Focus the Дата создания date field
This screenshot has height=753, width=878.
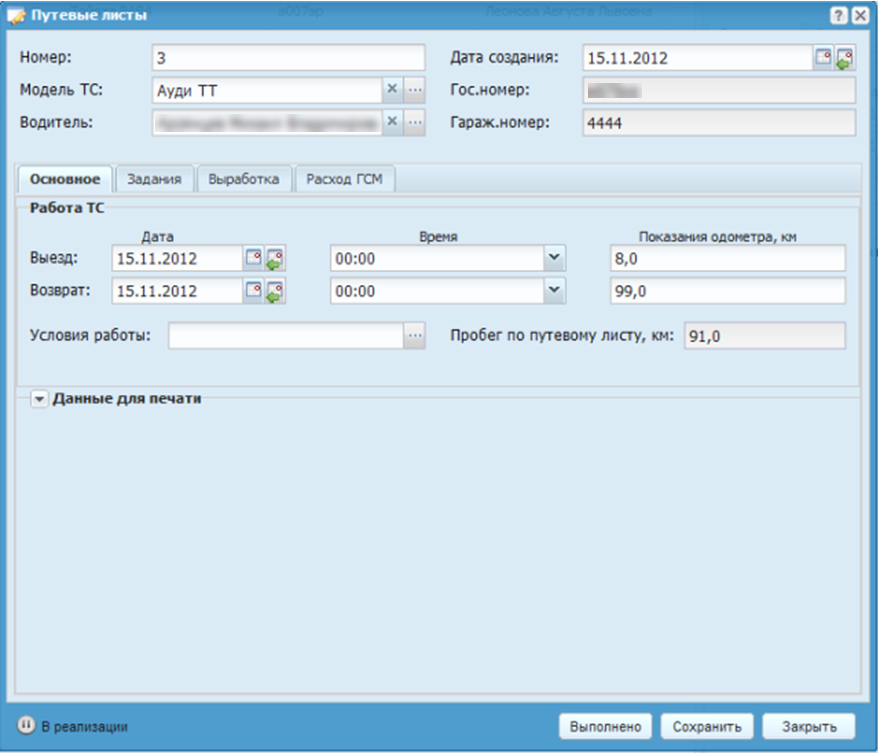coord(698,58)
